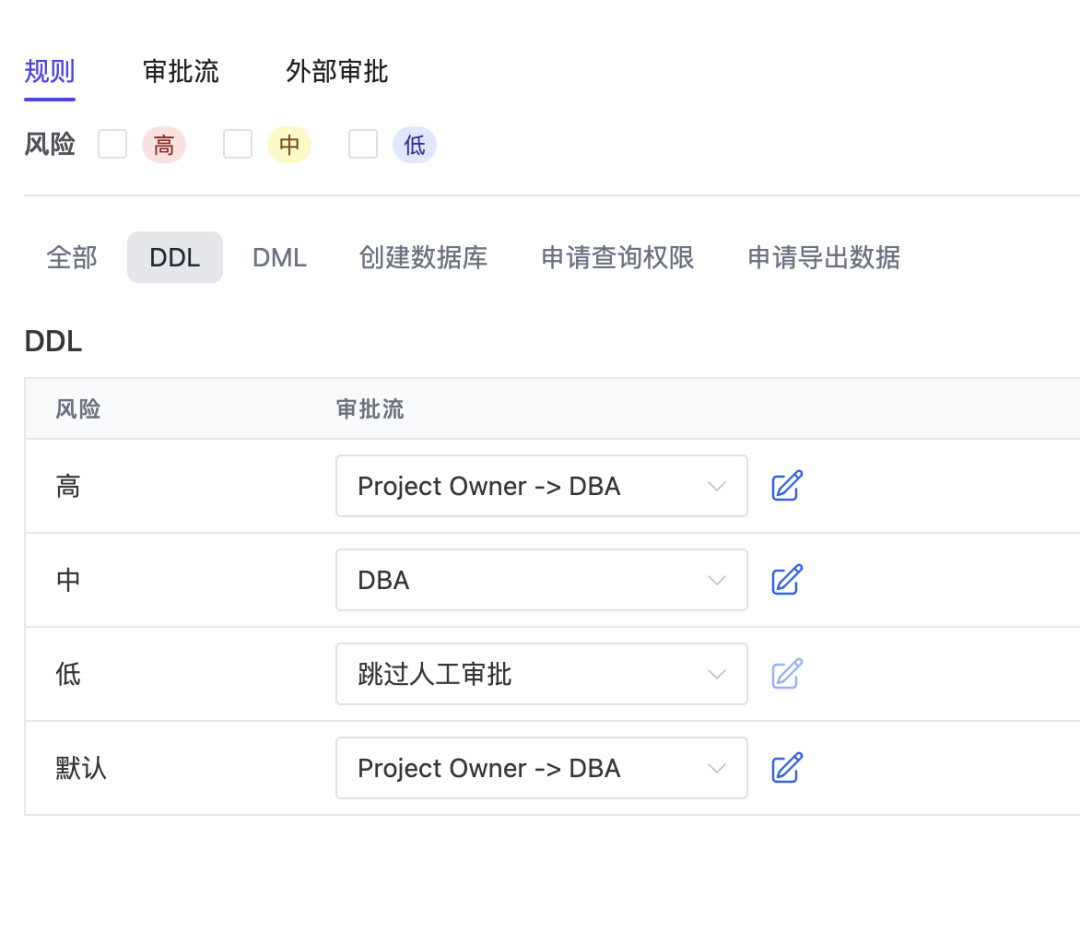Image resolution: width=1080 pixels, height=944 pixels.
Task: Switch to the 审批流 tab
Action: point(180,71)
